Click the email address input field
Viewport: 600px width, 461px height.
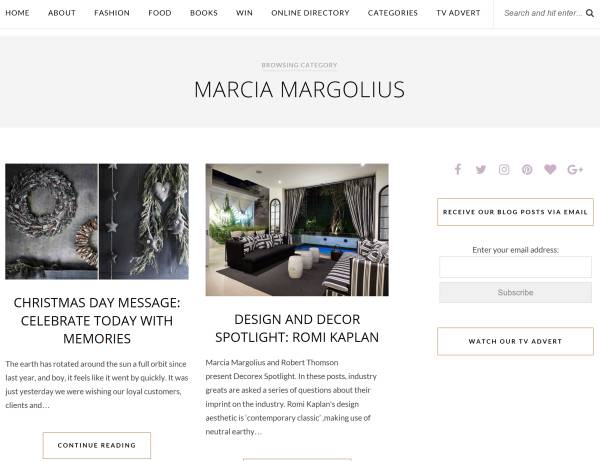pyautogui.click(x=515, y=267)
